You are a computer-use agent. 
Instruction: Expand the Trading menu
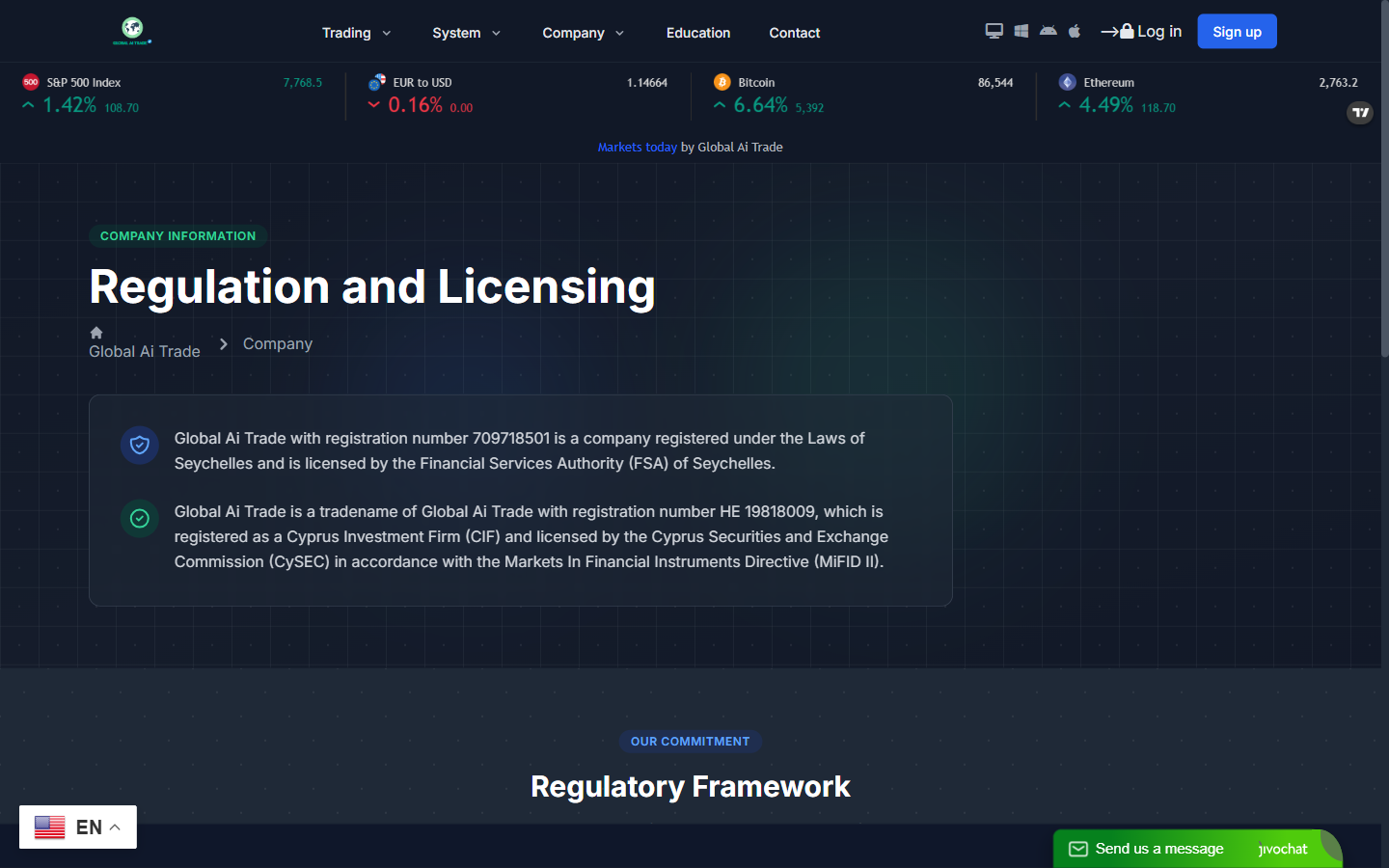tap(357, 33)
